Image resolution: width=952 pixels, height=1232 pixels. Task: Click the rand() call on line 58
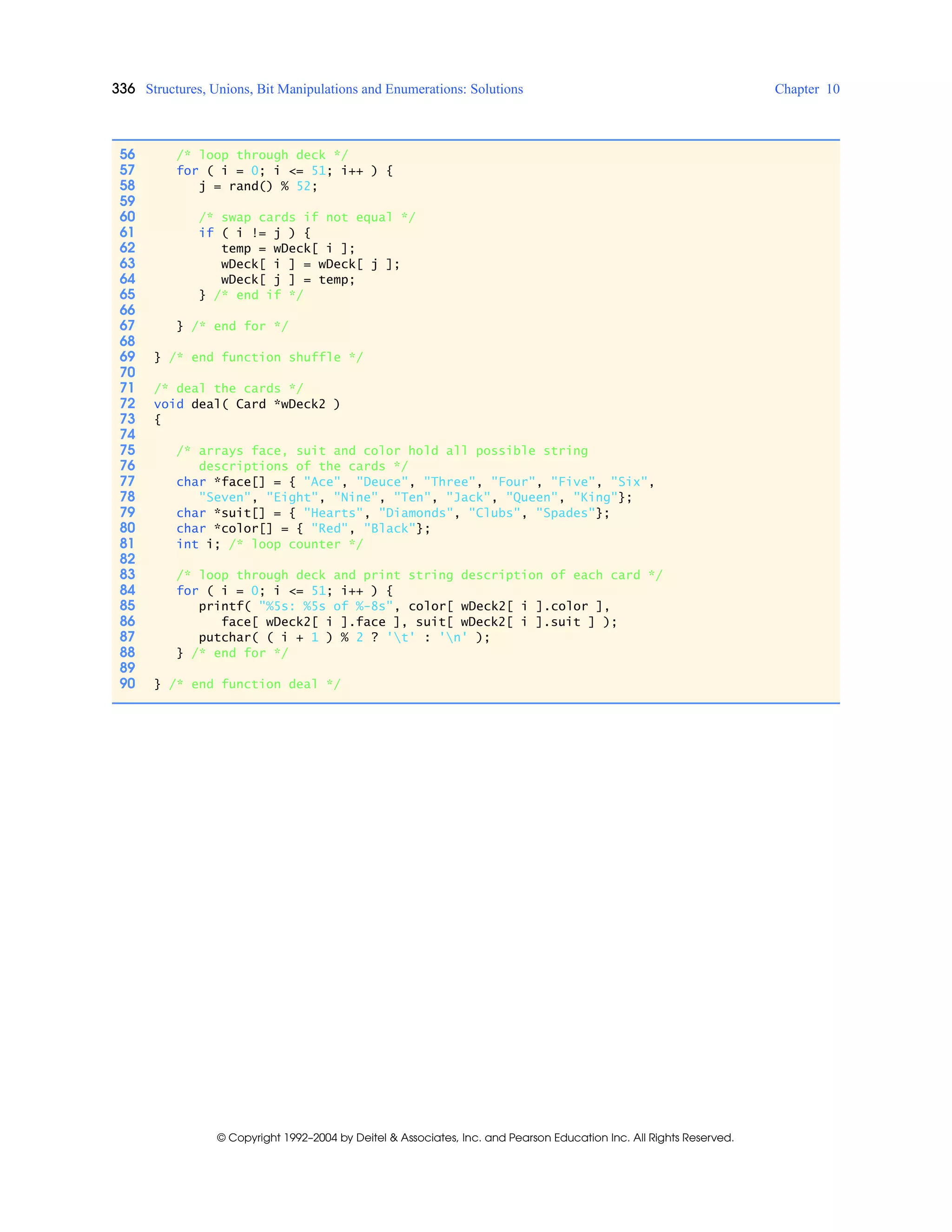point(251,186)
